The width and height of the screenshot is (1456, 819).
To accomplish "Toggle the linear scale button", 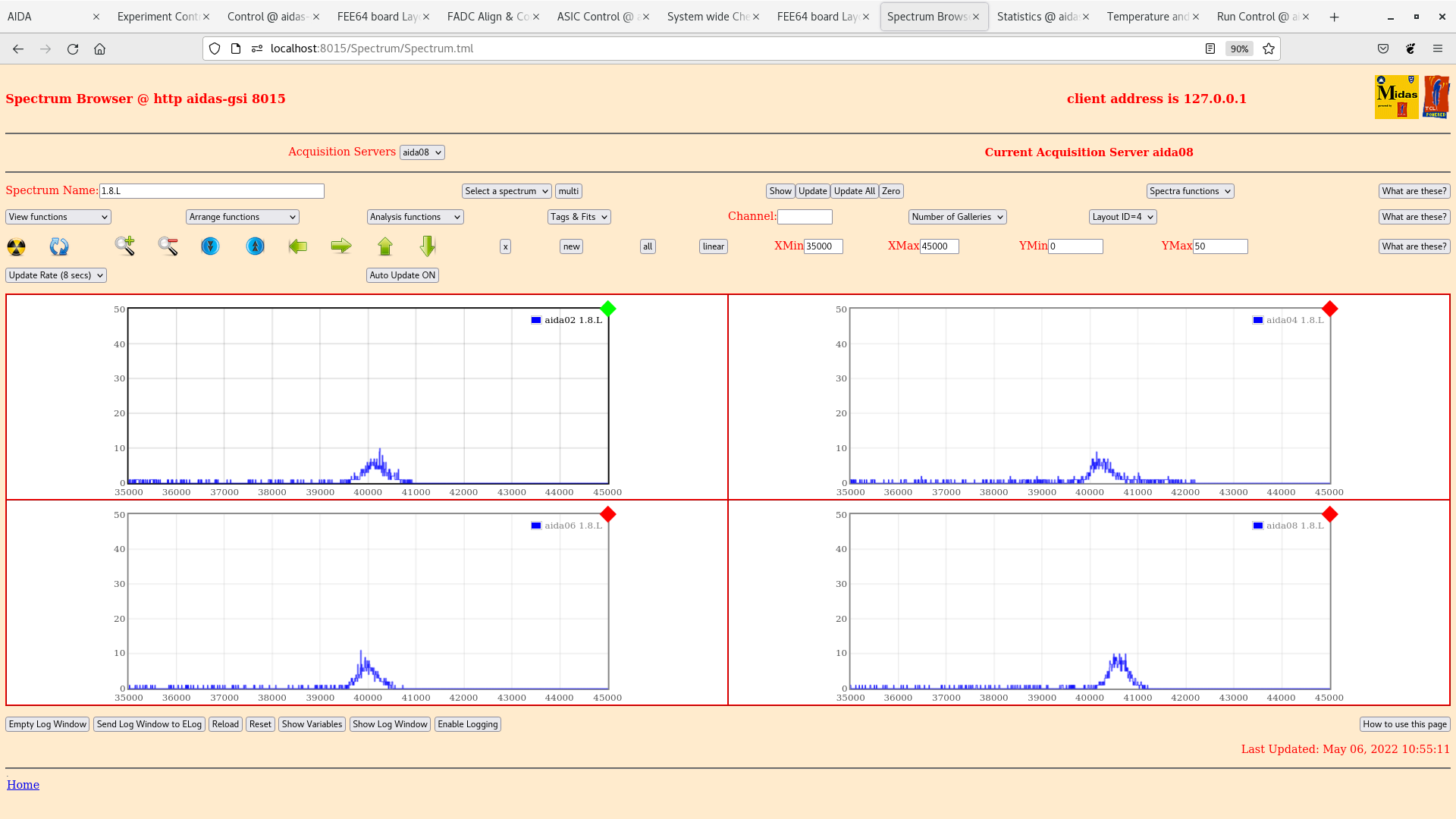I will [713, 246].
